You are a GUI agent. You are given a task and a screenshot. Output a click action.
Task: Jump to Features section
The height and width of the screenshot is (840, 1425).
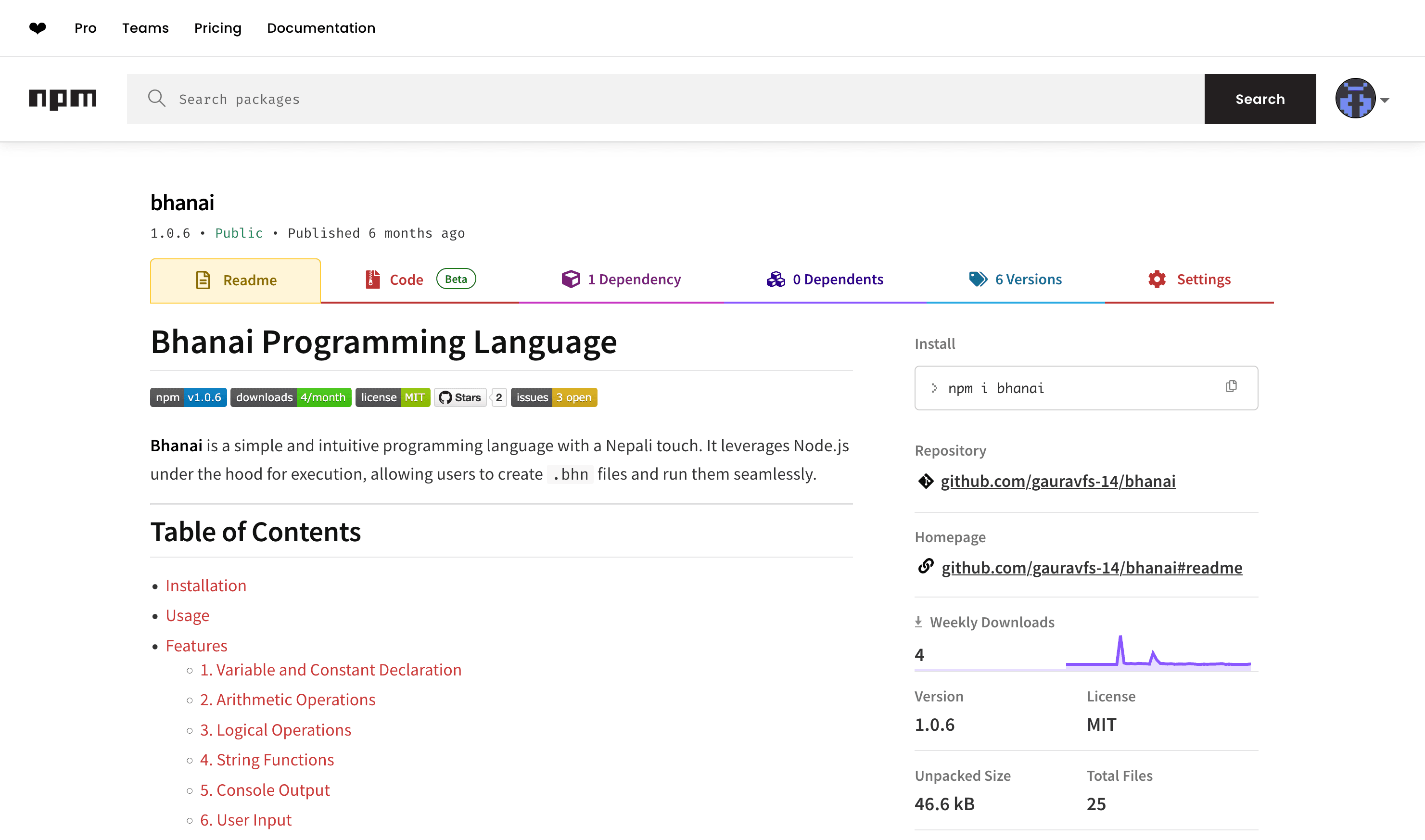[196, 645]
